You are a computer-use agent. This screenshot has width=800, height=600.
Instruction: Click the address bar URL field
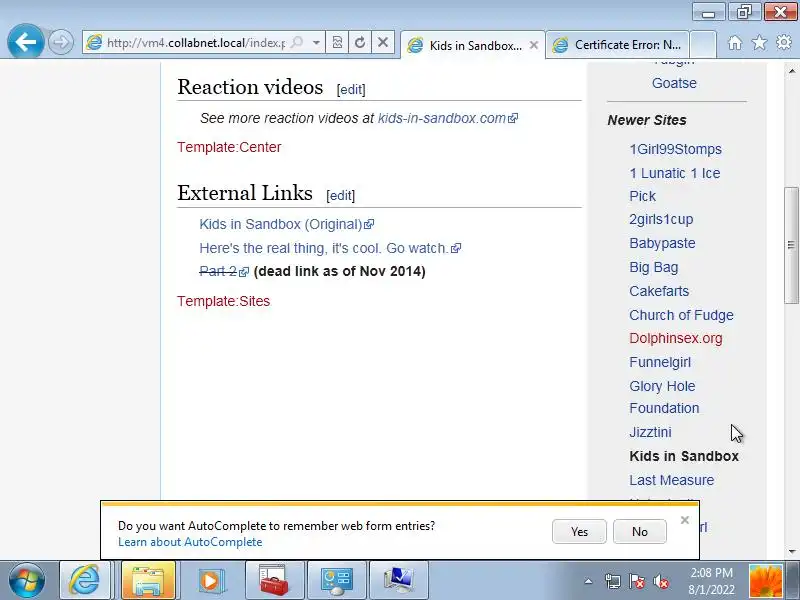(x=196, y=42)
